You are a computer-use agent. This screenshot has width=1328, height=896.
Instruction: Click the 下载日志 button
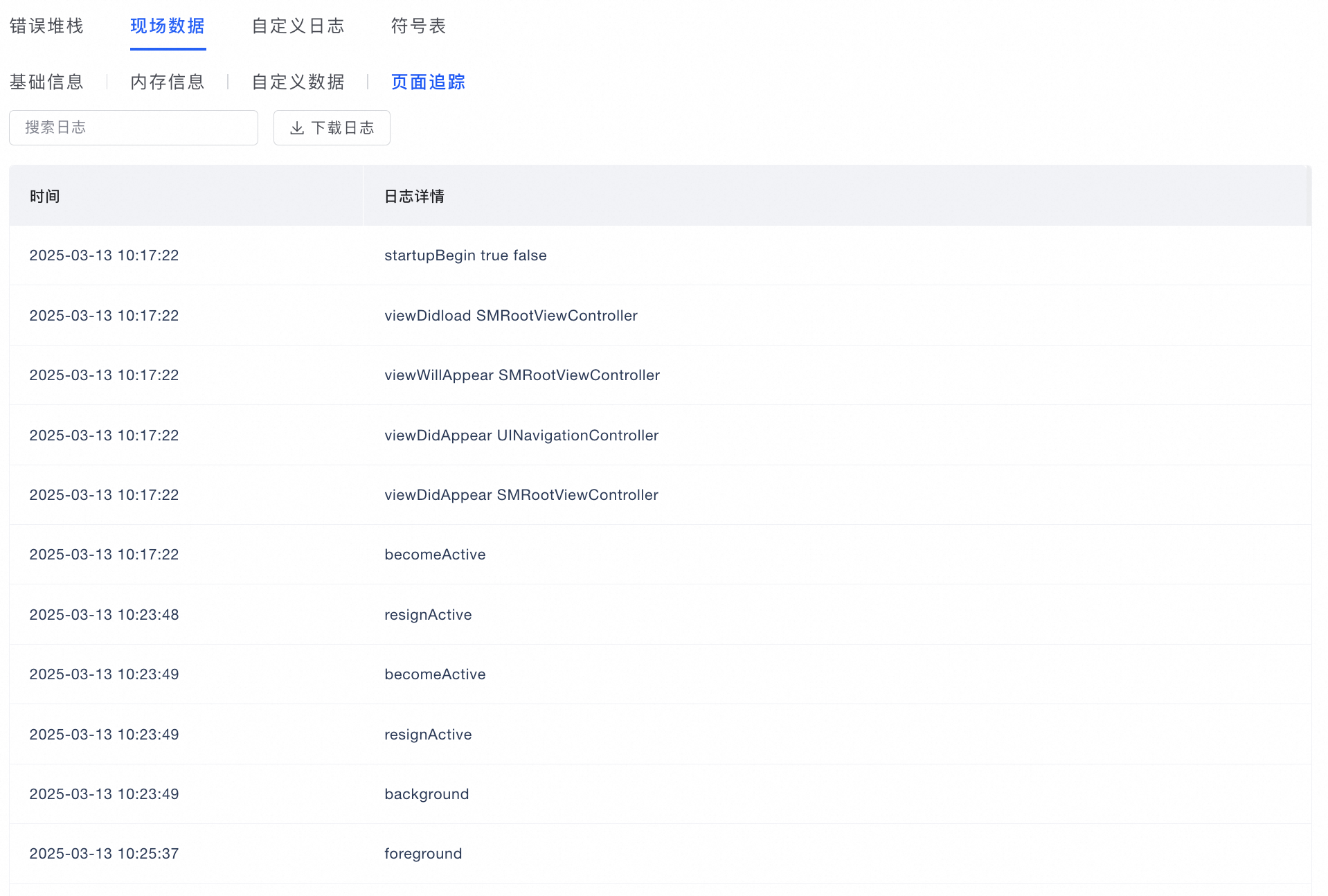point(332,127)
